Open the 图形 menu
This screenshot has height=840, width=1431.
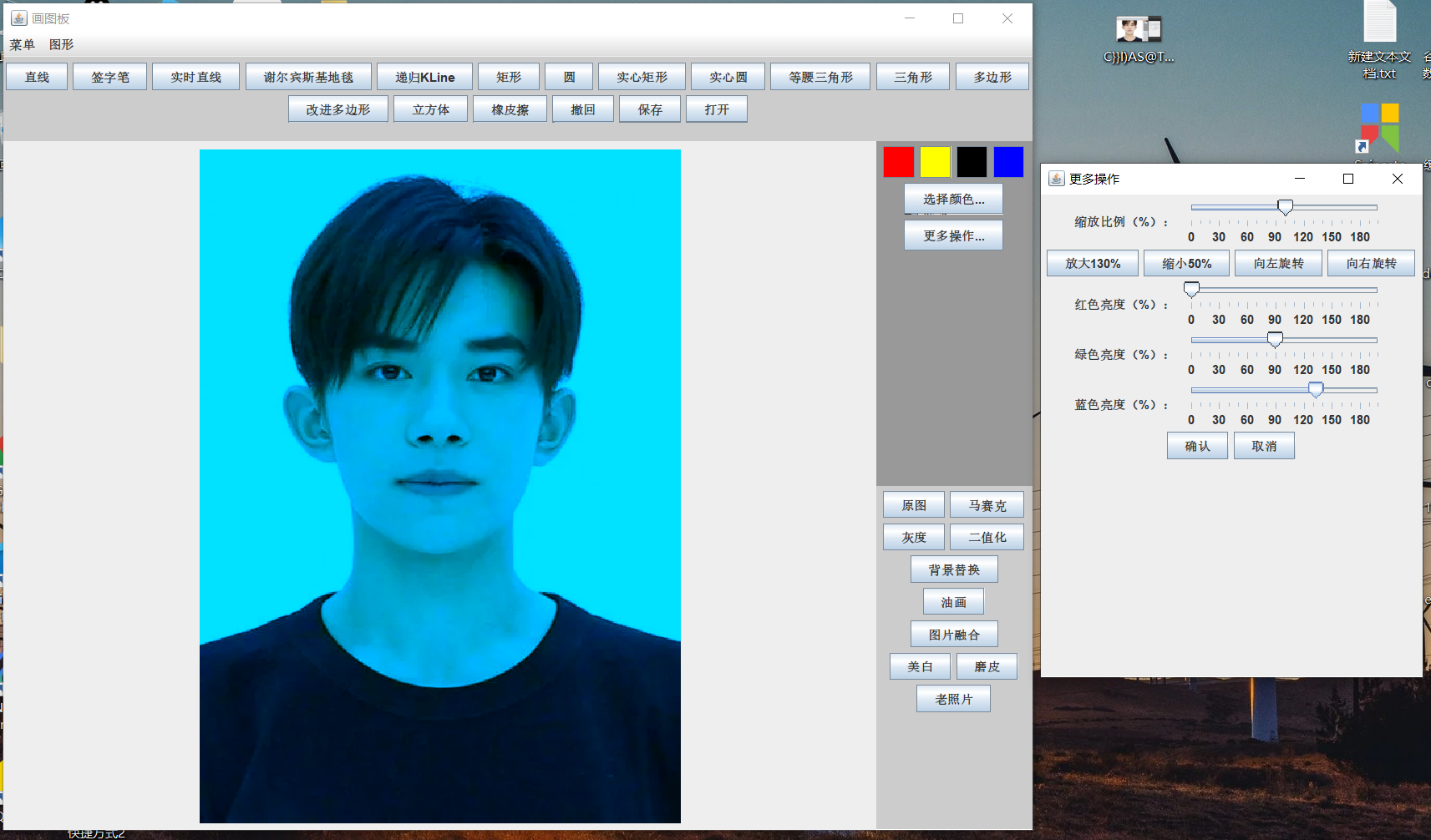point(62,44)
